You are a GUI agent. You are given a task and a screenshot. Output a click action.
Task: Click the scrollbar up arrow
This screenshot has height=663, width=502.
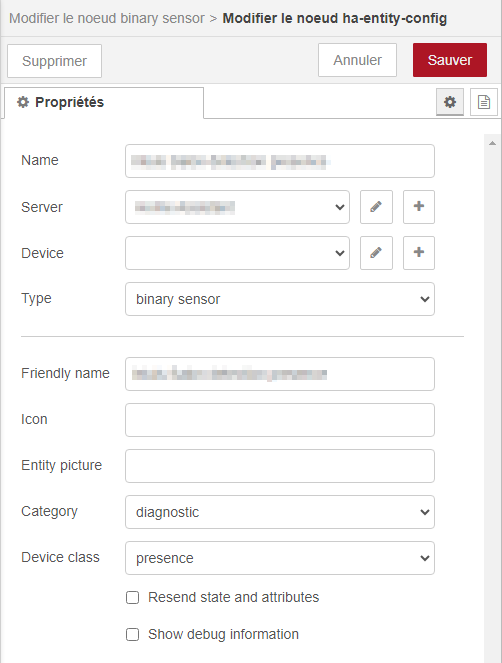492,143
